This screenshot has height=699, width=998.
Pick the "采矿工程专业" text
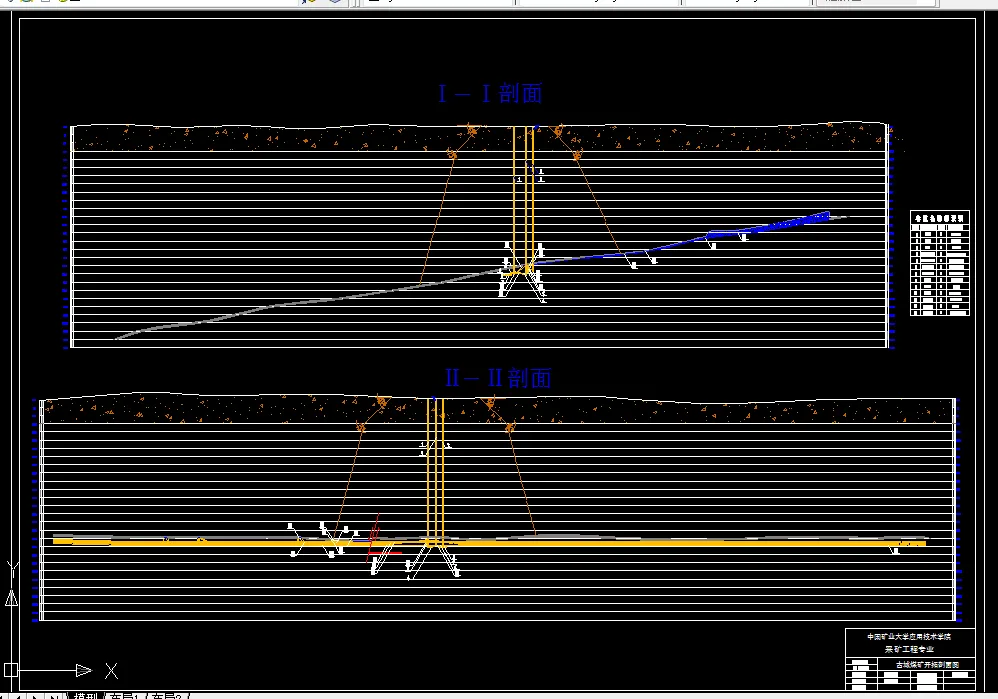pos(909,649)
